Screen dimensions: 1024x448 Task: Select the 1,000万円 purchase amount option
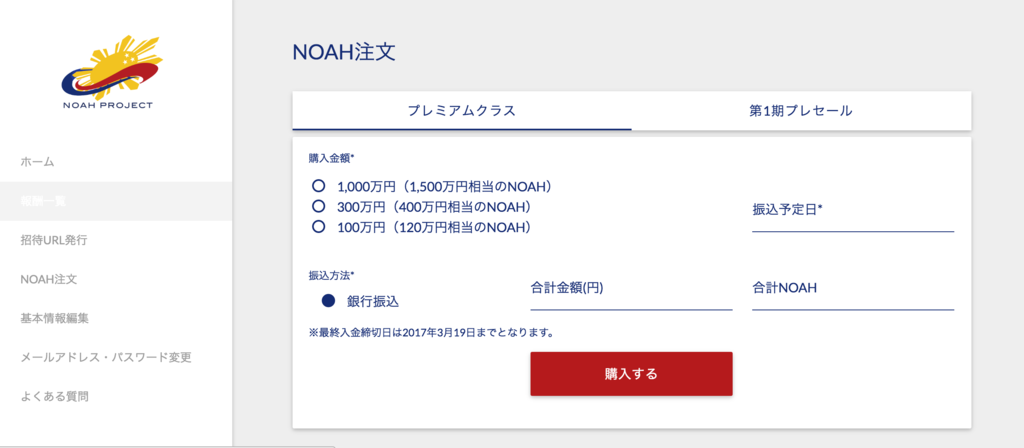click(319, 186)
